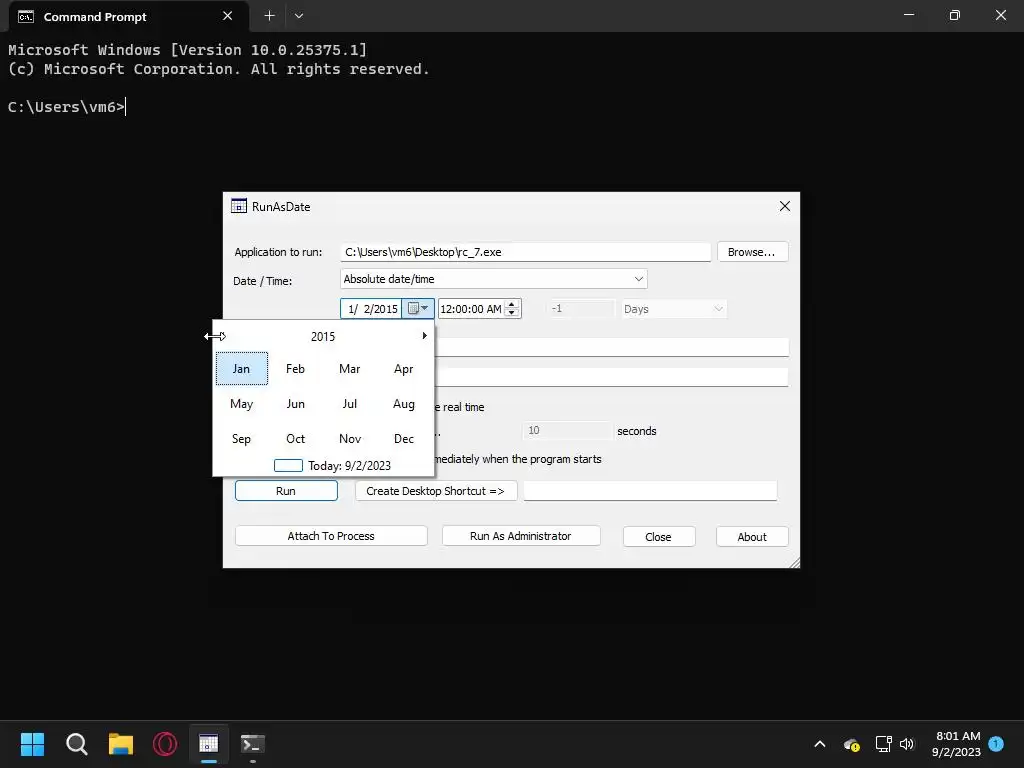
Task: Increase time with spinner up arrow
Action: pyautogui.click(x=513, y=304)
